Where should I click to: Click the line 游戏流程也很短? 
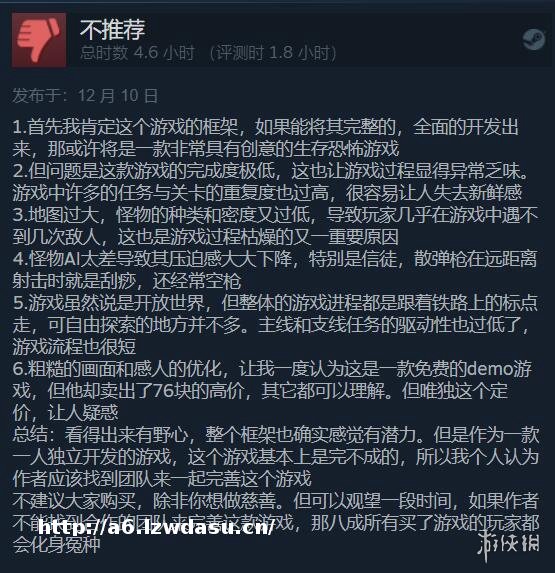click(74, 346)
